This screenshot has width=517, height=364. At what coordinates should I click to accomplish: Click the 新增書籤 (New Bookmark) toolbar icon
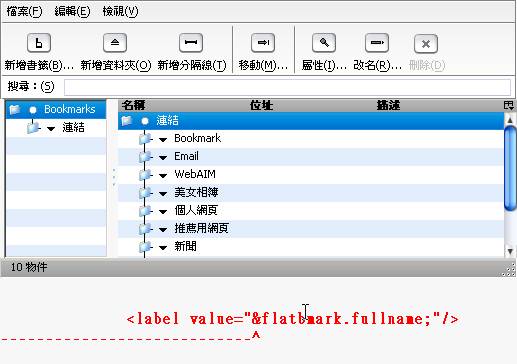click(39, 43)
